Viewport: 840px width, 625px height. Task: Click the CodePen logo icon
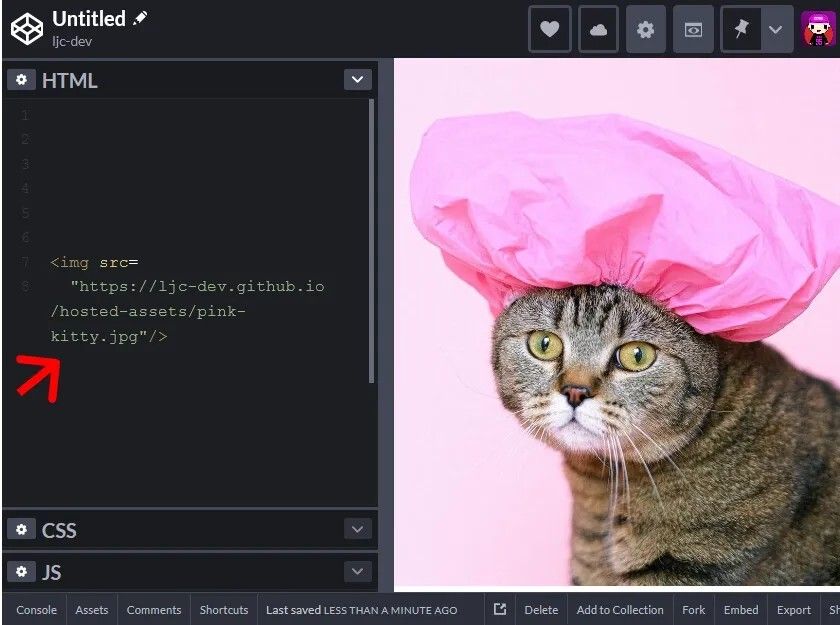click(27, 28)
